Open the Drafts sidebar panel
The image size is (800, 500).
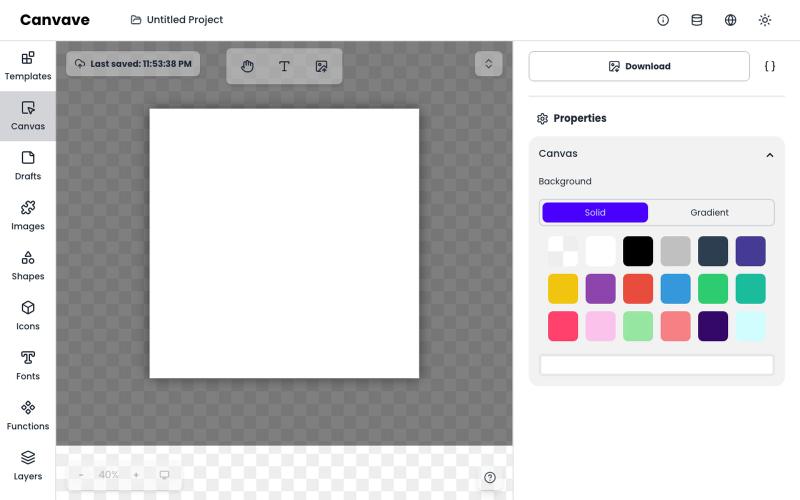[28, 166]
